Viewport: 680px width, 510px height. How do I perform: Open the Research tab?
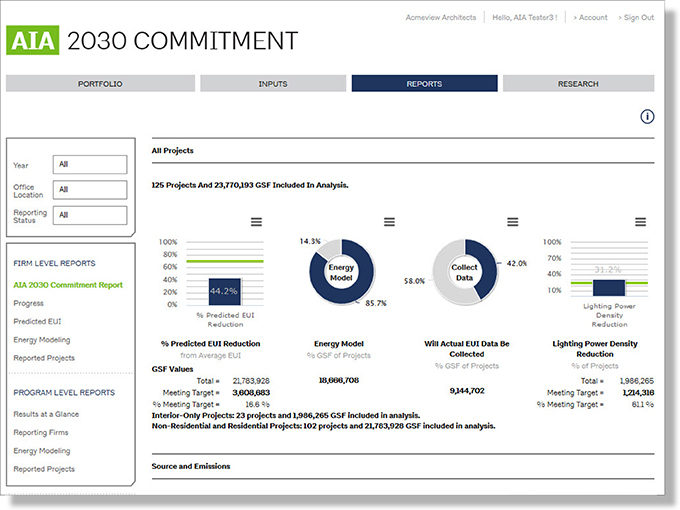pos(578,84)
